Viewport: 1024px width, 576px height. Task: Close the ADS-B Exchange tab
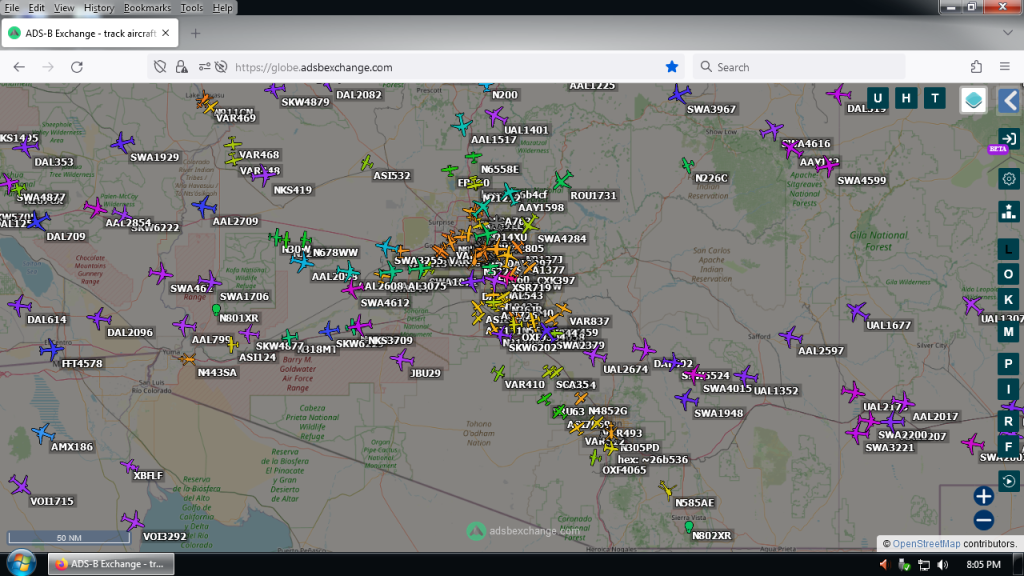click(166, 33)
